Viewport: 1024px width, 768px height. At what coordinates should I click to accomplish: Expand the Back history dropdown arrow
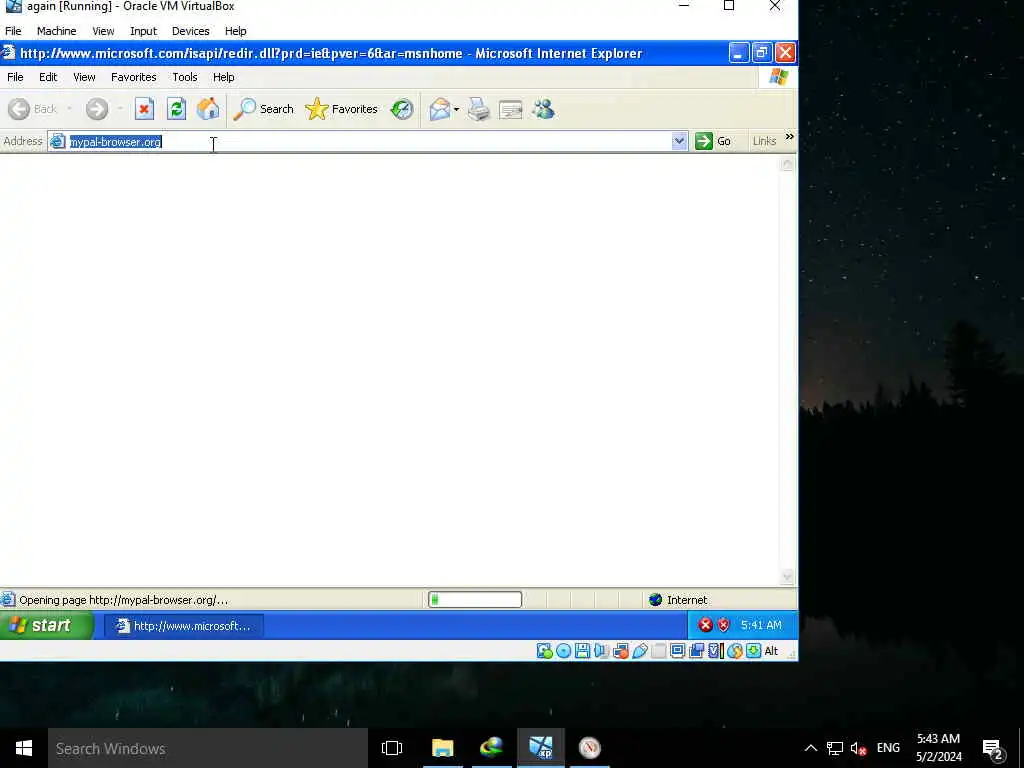pos(69,109)
